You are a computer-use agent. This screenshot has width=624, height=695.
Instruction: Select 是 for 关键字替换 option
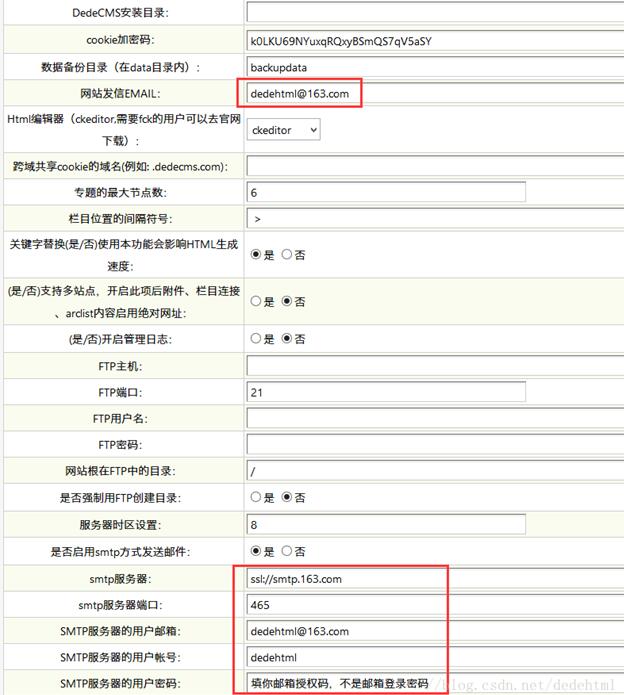[256, 255]
